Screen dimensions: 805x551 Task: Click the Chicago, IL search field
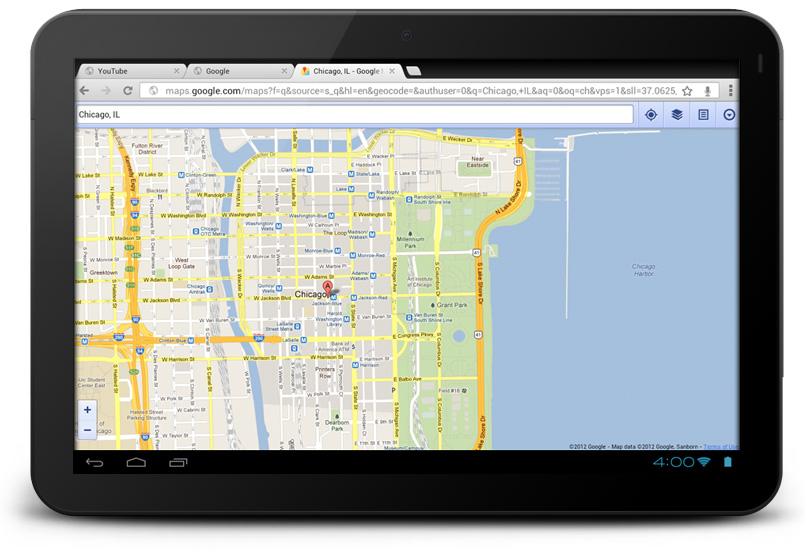point(354,115)
